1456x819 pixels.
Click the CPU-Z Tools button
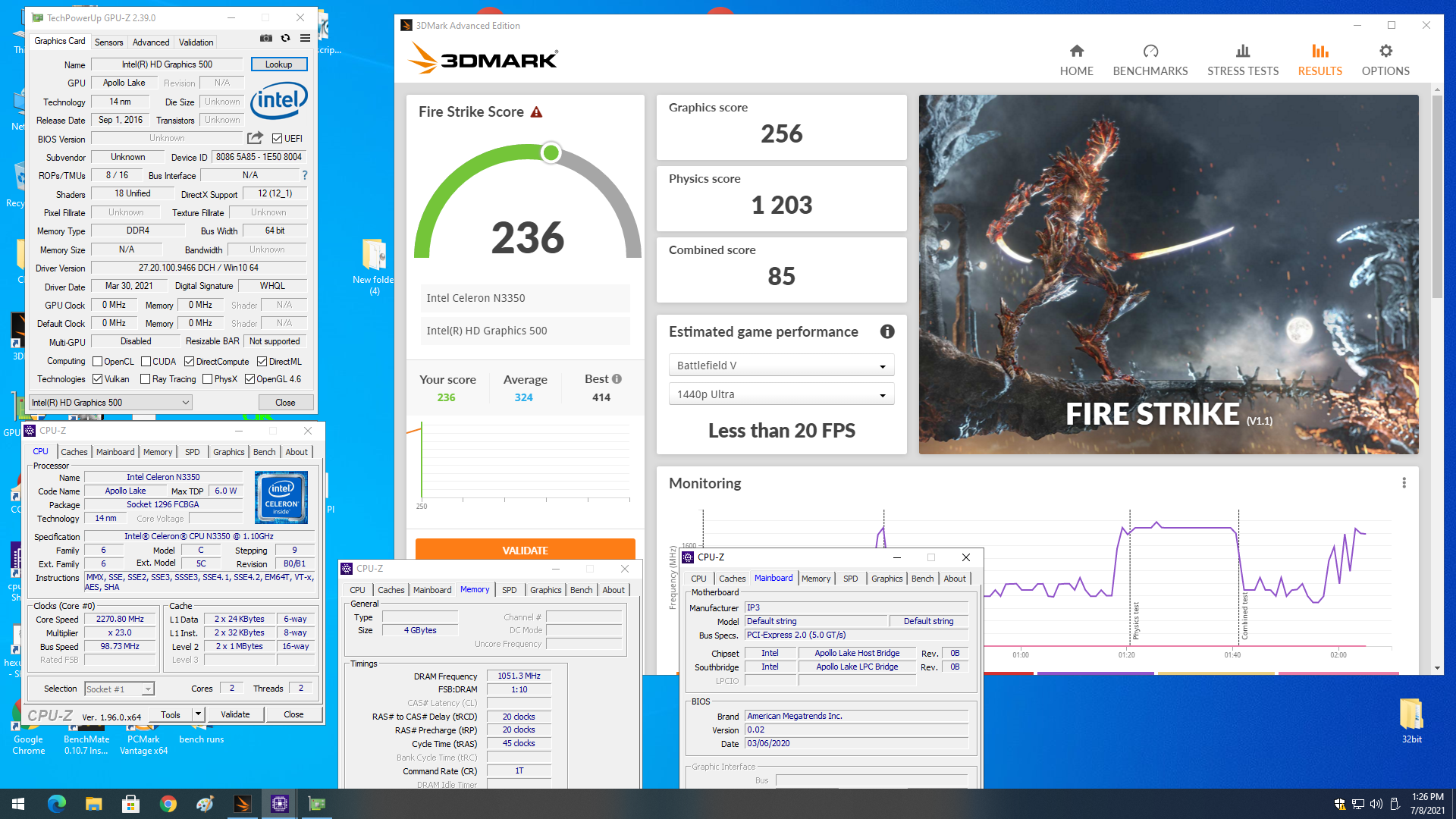tap(171, 714)
